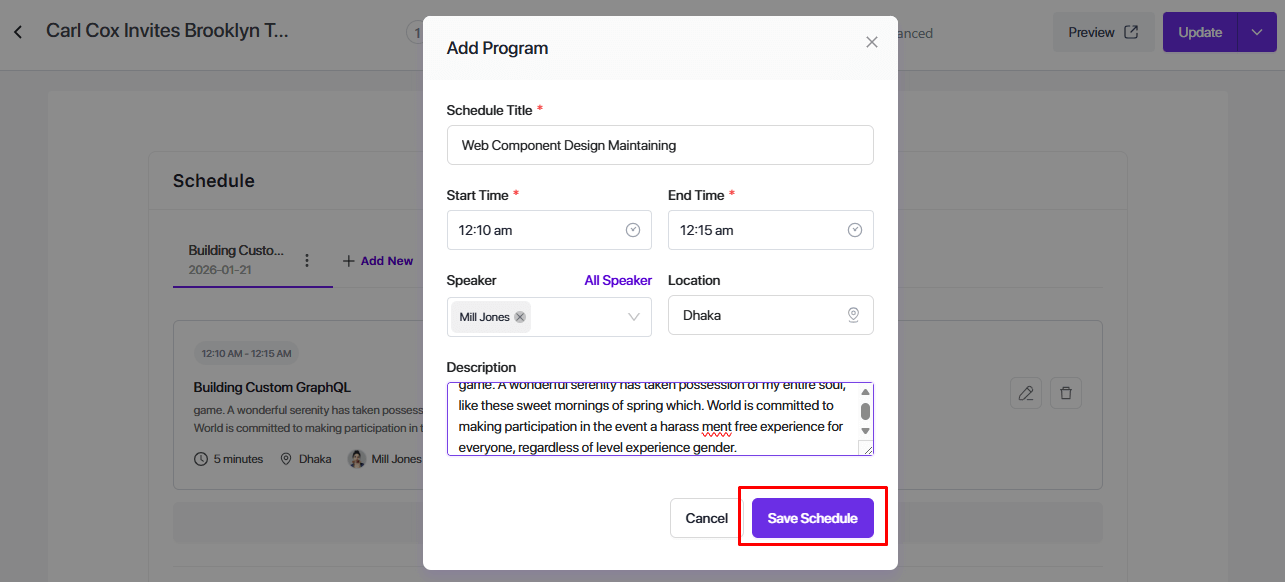Click the back arrow icon
The height and width of the screenshot is (582, 1285).
(x=18, y=32)
